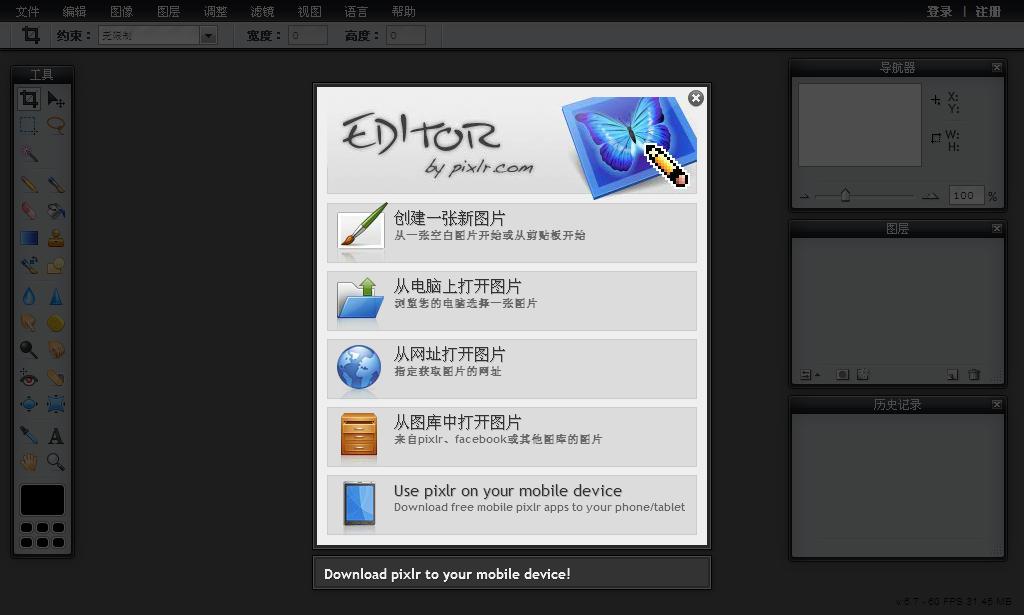This screenshot has width=1024, height=615.
Task: Delete layer with the trash icon
Action: tap(974, 375)
